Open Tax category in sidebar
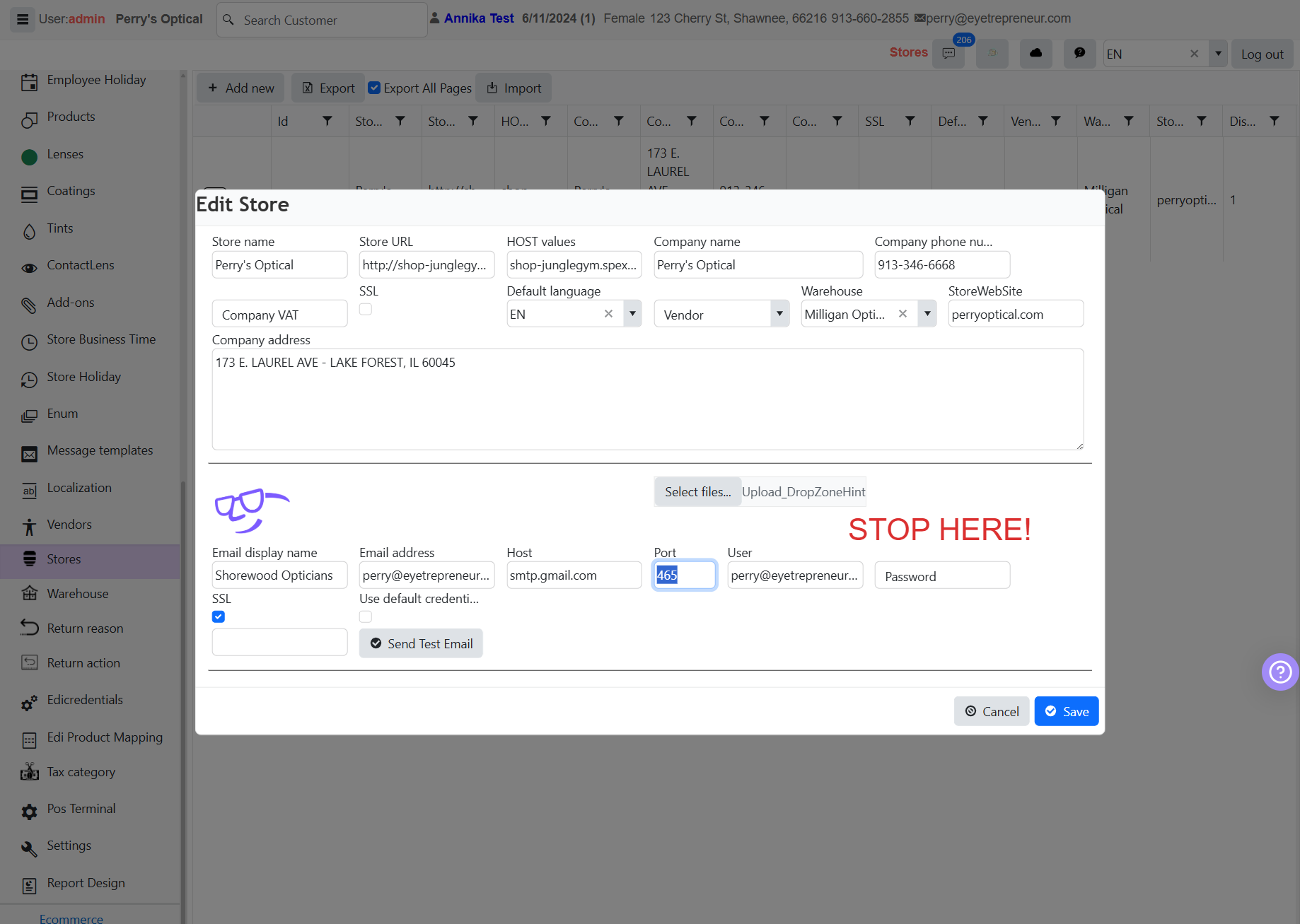Screen dimensions: 1300x924 pos(81,772)
